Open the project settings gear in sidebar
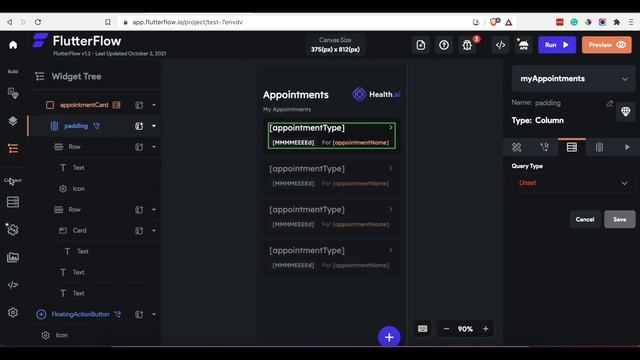Viewport: 640px width, 360px height. (x=13, y=313)
